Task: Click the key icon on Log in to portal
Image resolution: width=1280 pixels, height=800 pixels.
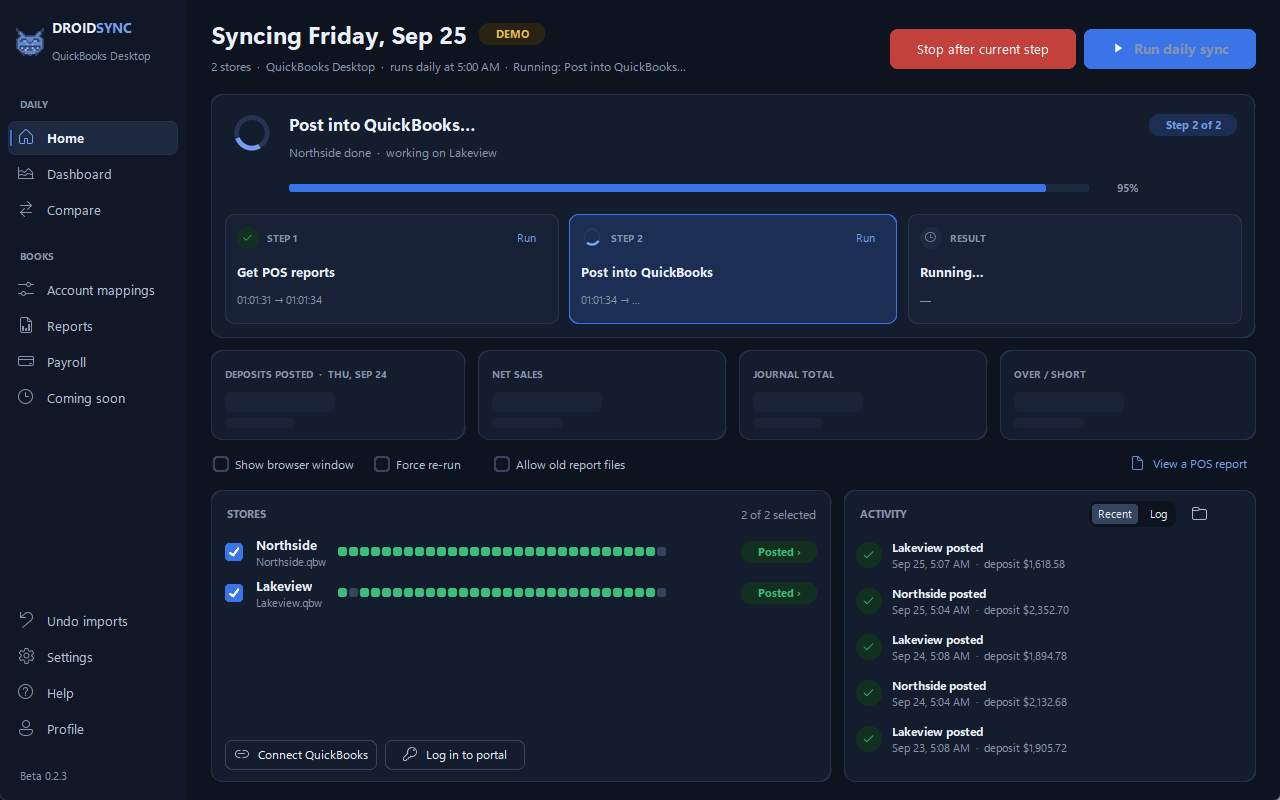Action: coord(410,755)
